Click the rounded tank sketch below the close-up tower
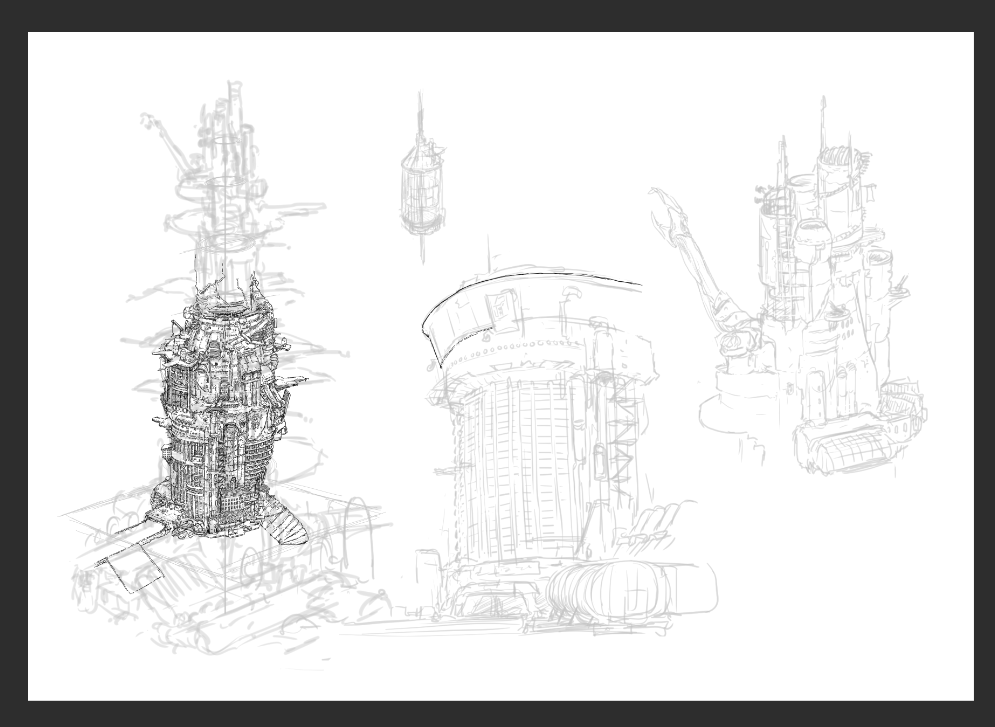The width and height of the screenshot is (995, 727). 631,589
